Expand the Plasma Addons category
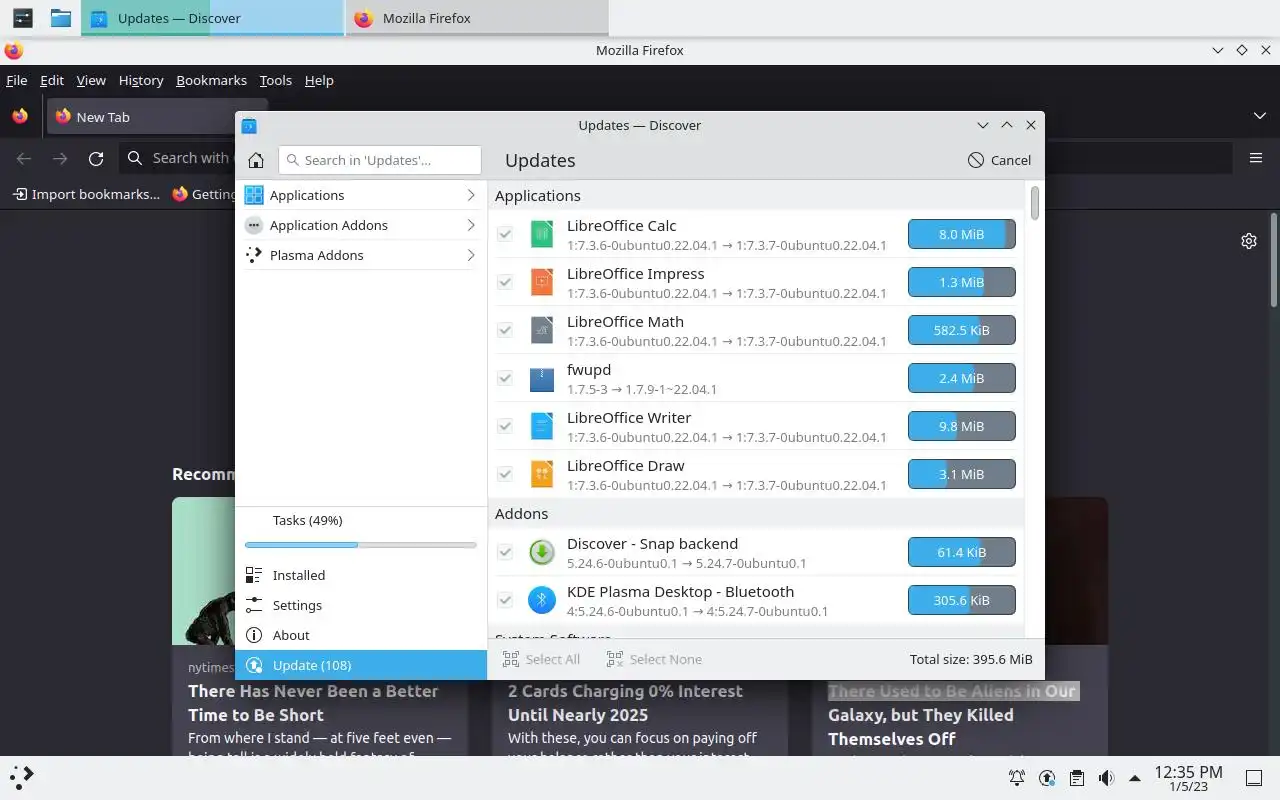Screen dimensions: 1280x800 click(470, 255)
